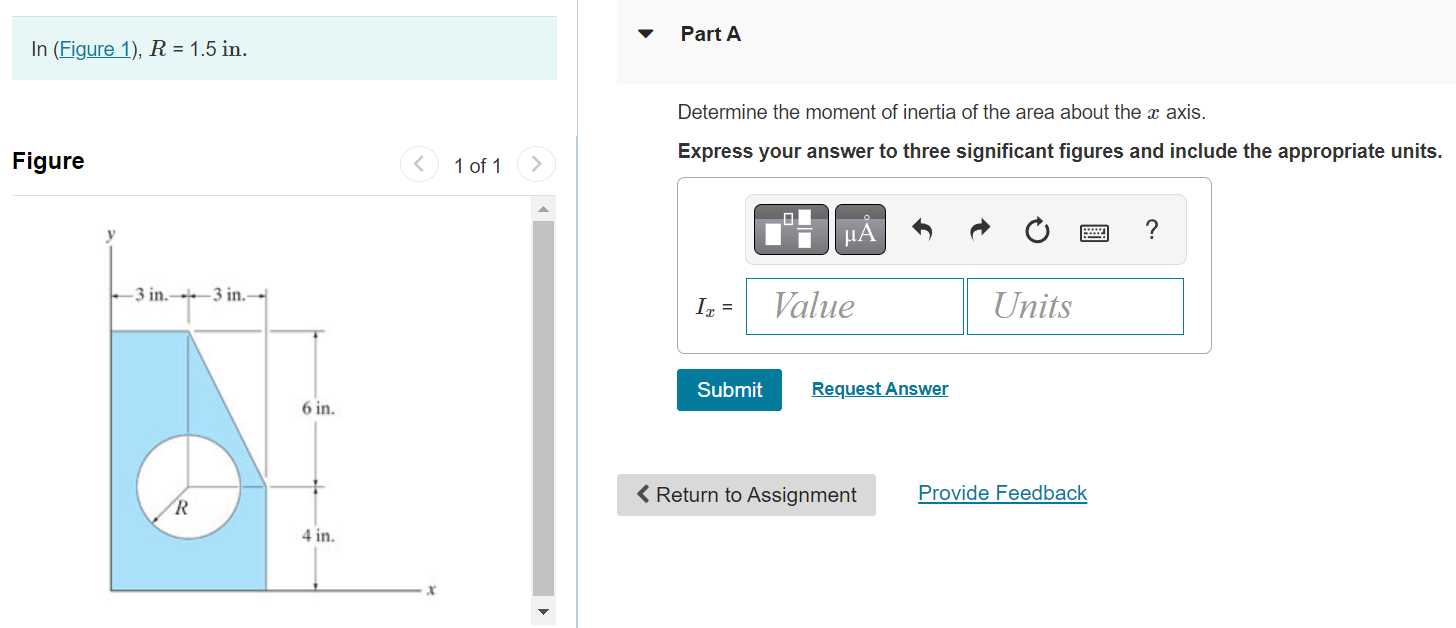Click inside the Units input field
Viewport: 1456px width, 628px height.
tap(1074, 306)
